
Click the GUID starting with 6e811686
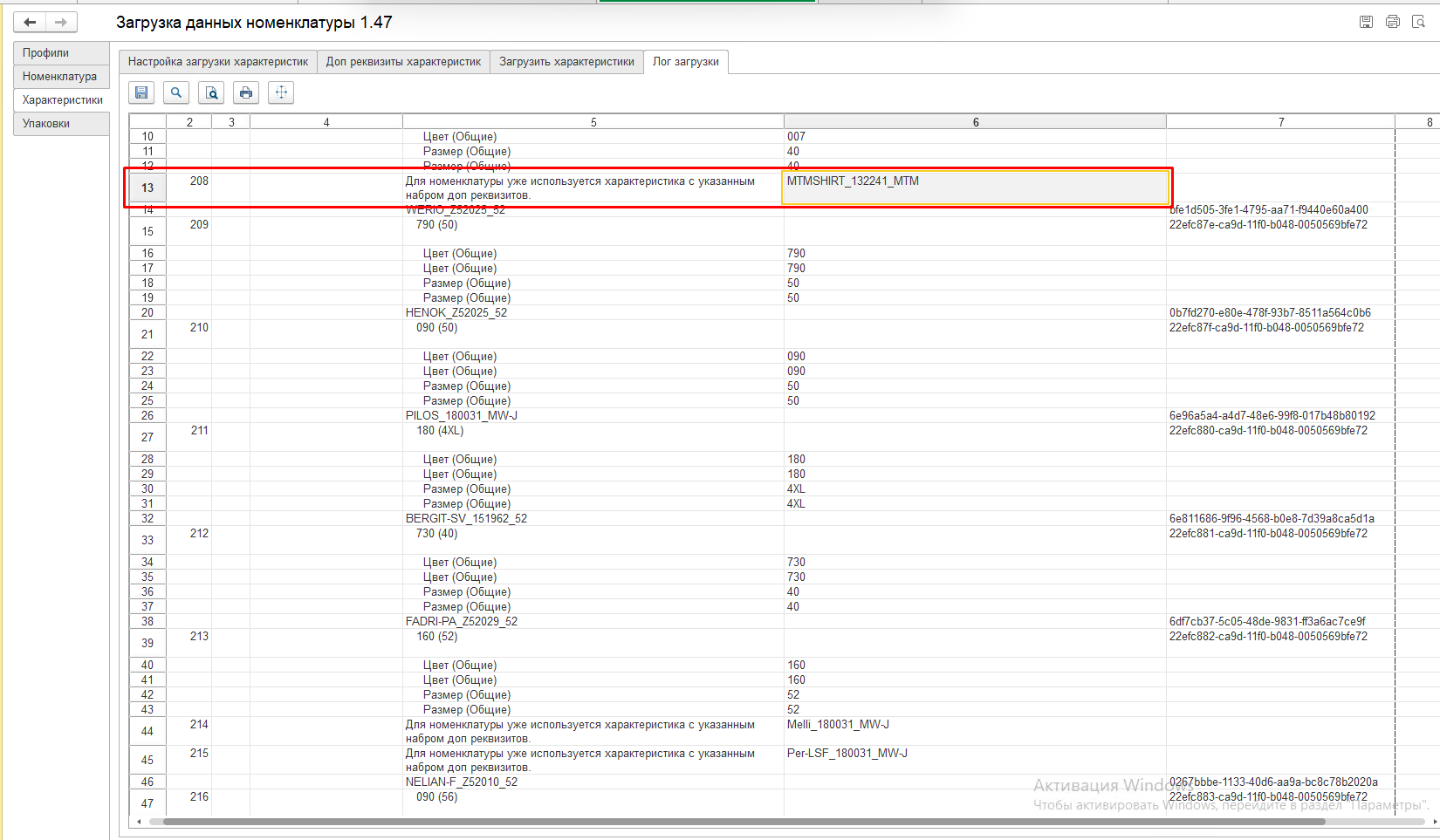1272,518
